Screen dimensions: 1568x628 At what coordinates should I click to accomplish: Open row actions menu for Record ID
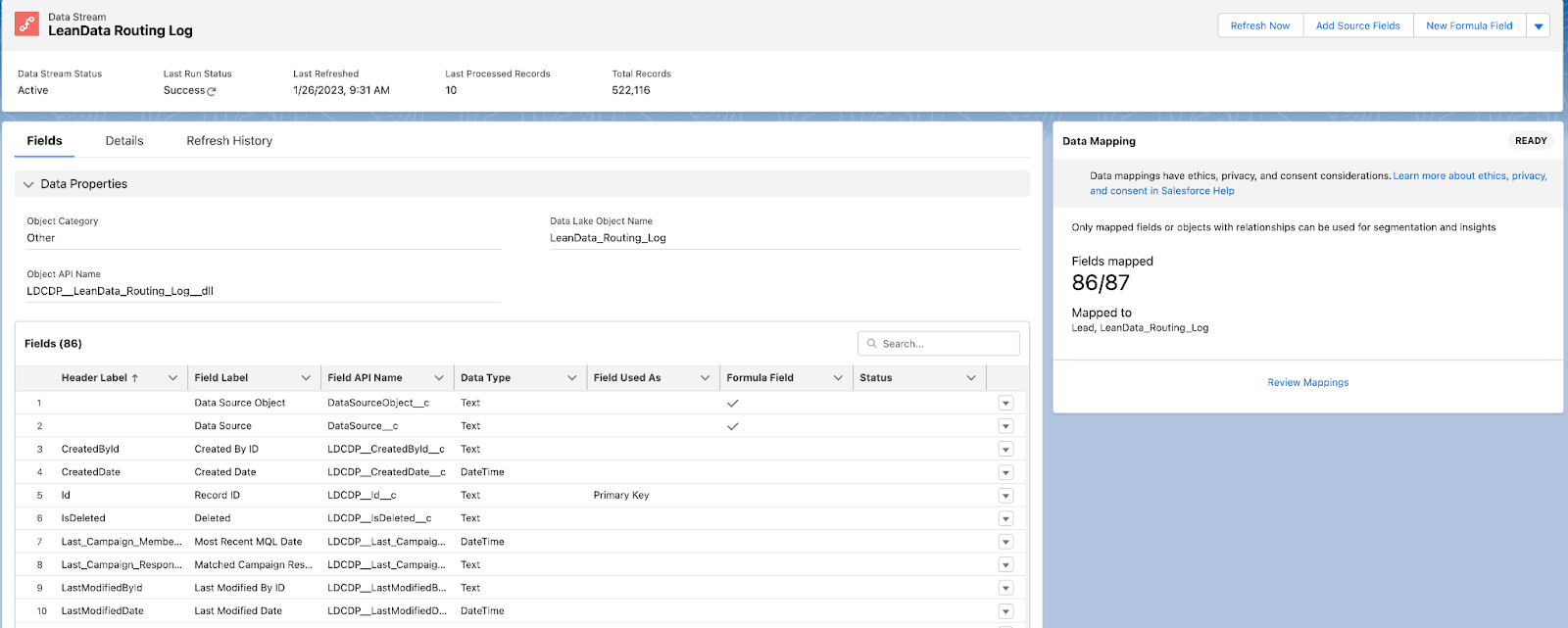(1005, 496)
